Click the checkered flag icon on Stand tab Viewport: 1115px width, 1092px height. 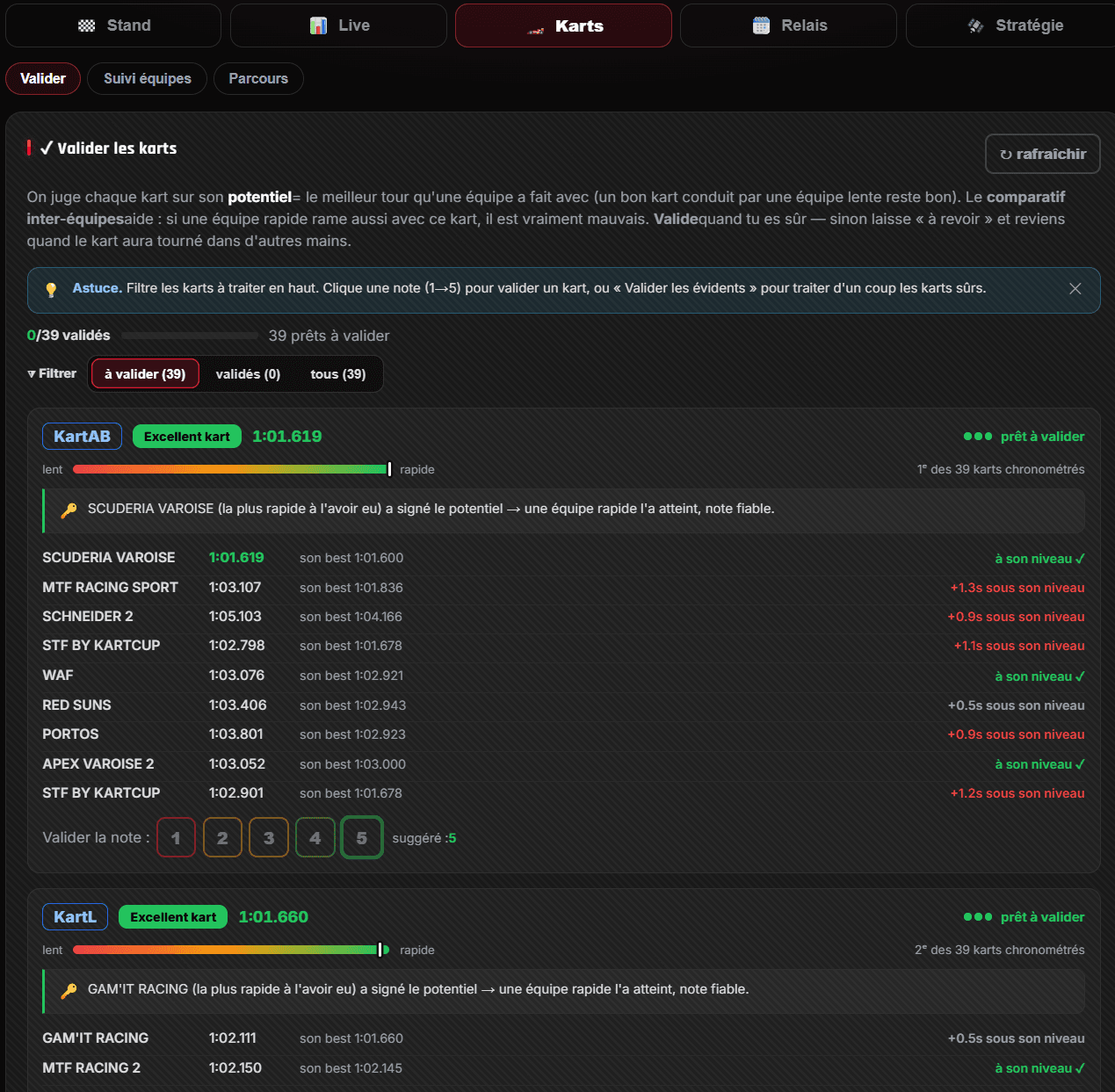(x=87, y=26)
